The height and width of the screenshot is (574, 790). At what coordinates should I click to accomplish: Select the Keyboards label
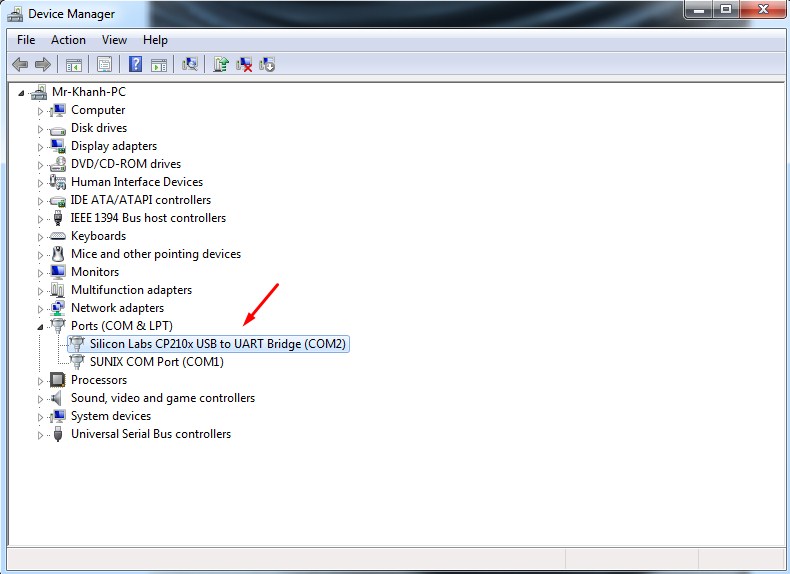98,236
